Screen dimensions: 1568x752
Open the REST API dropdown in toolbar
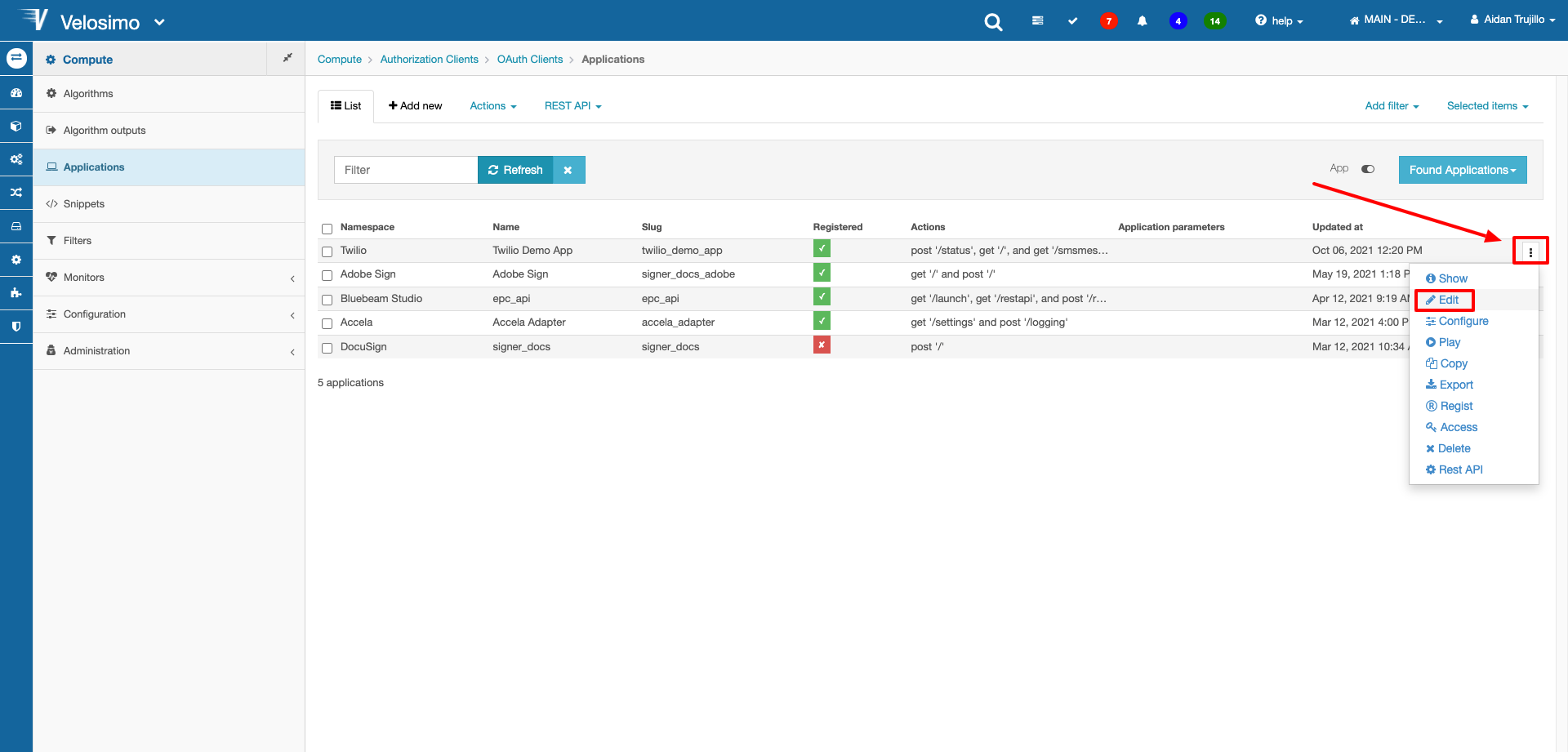click(573, 106)
